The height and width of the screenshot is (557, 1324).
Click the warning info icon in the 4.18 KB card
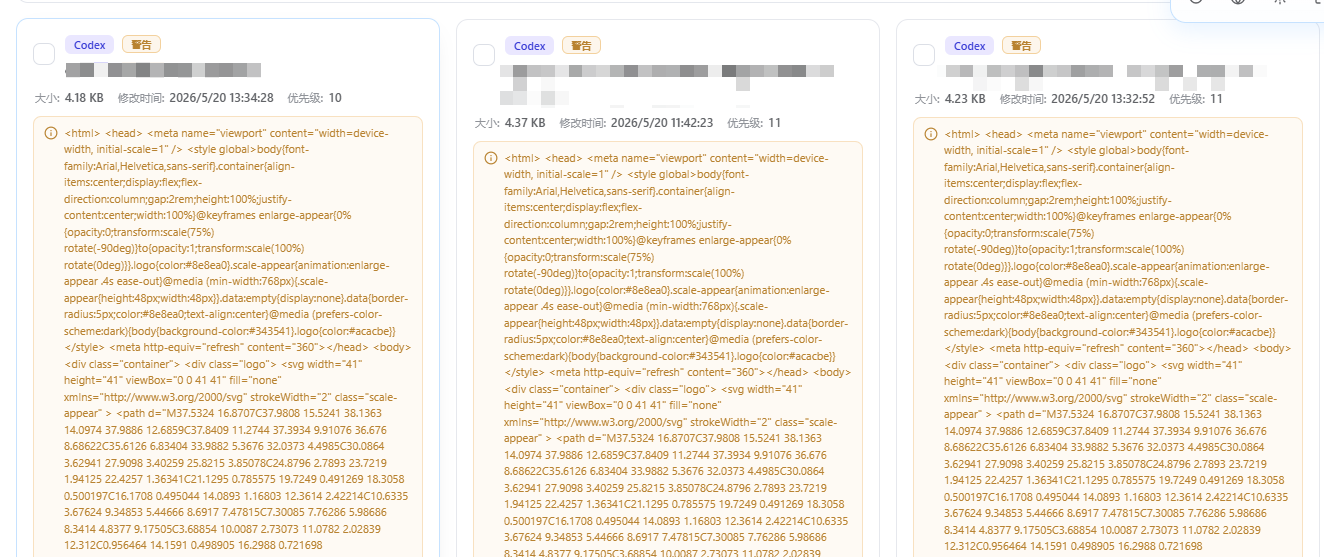(x=51, y=133)
